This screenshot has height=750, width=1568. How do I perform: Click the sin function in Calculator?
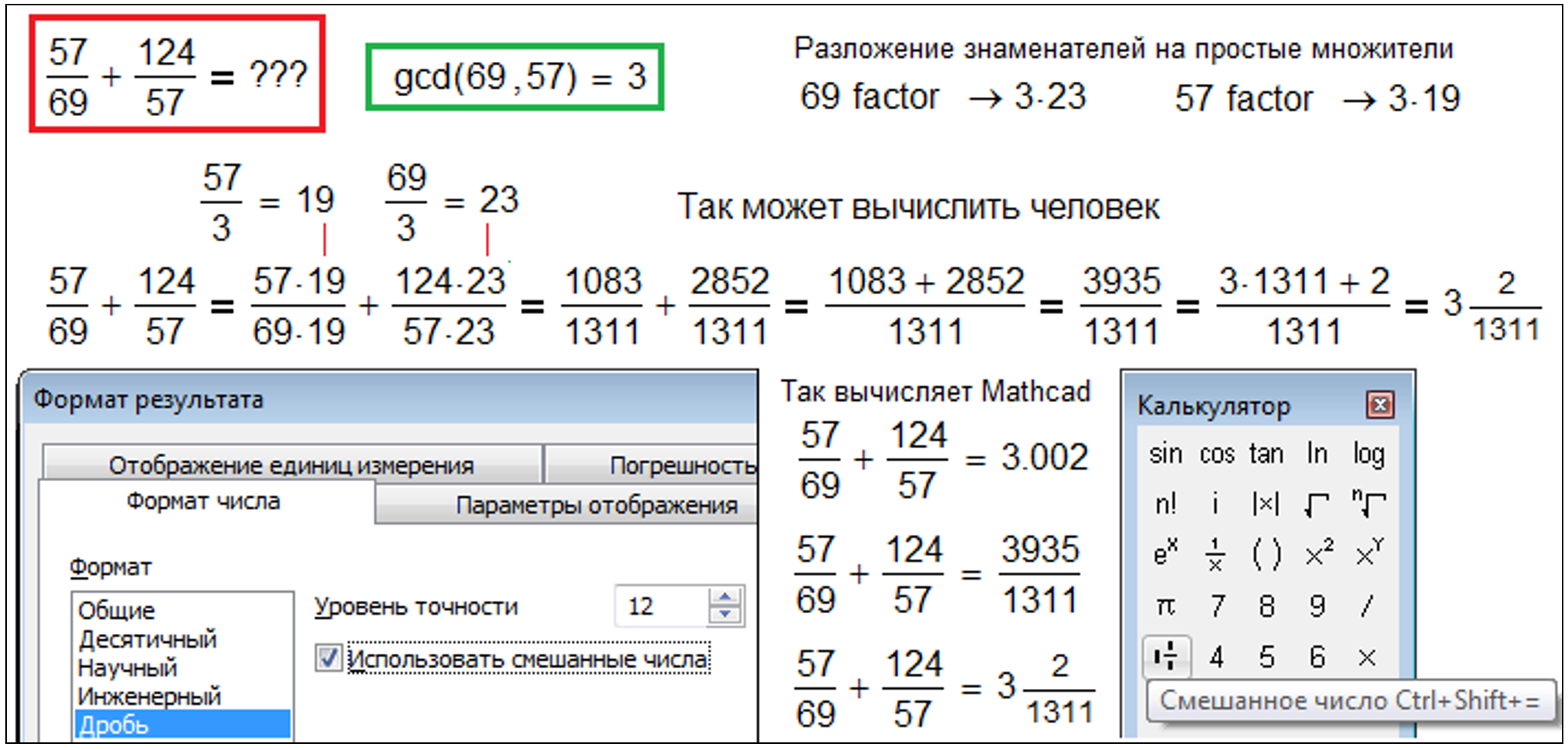tap(1165, 454)
